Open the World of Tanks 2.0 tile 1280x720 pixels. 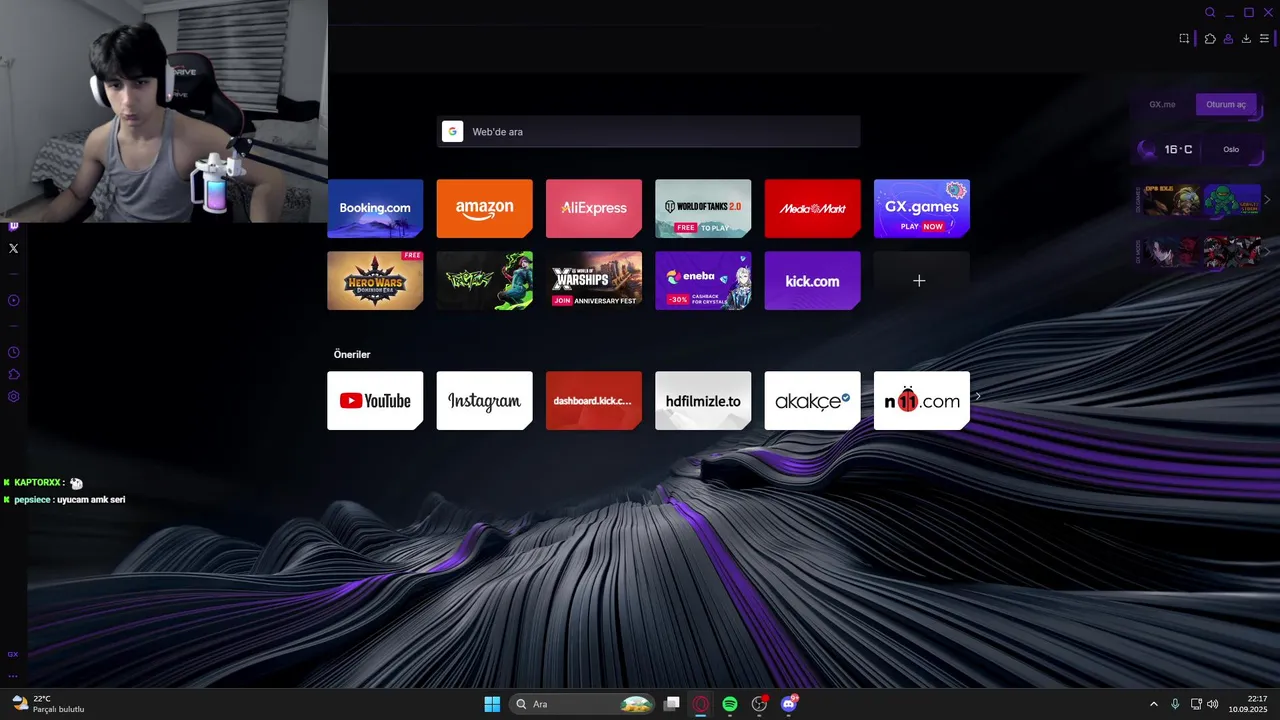[703, 208]
